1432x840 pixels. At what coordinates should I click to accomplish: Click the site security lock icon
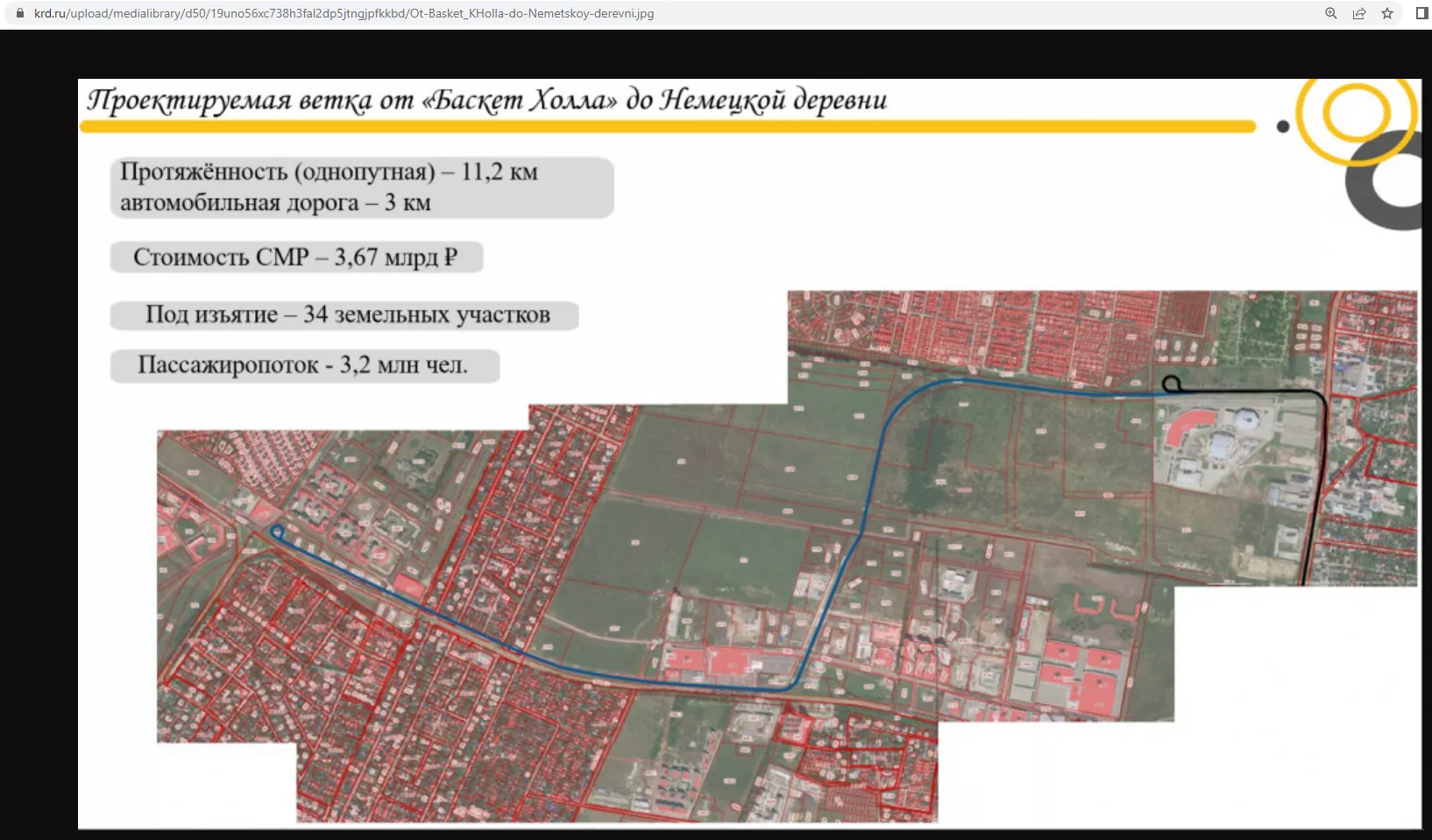(20, 13)
